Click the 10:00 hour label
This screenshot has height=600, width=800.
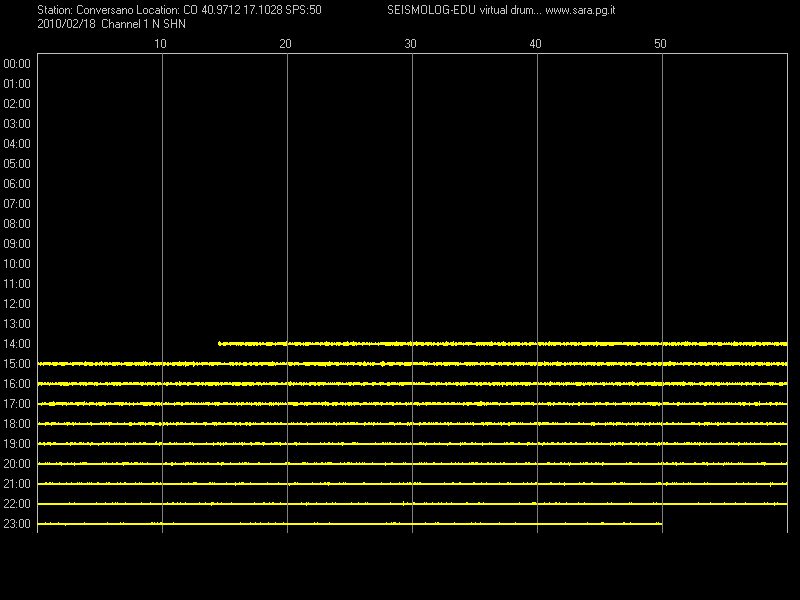click(x=17, y=264)
